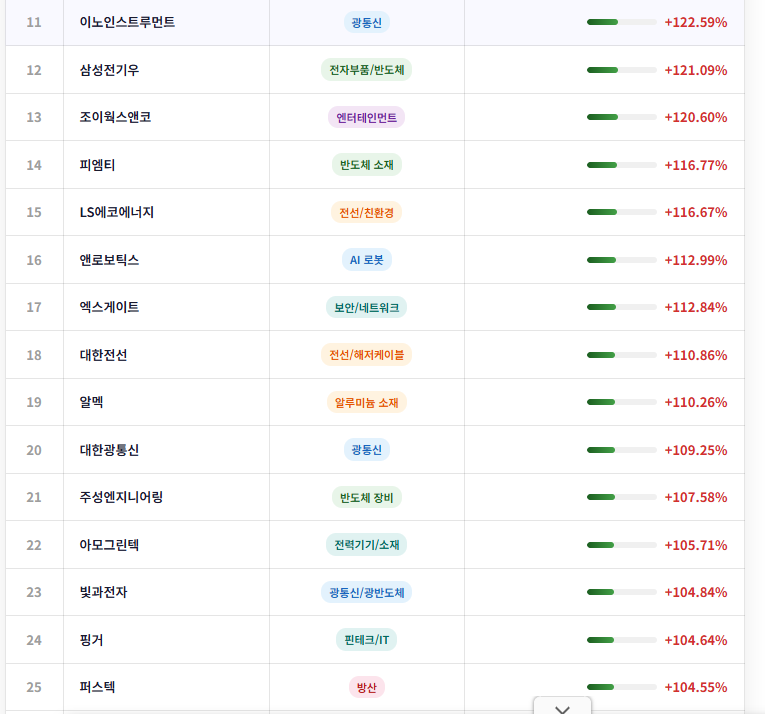Select stock name 알멕
Screen dimensions: 765x714
pos(91,402)
